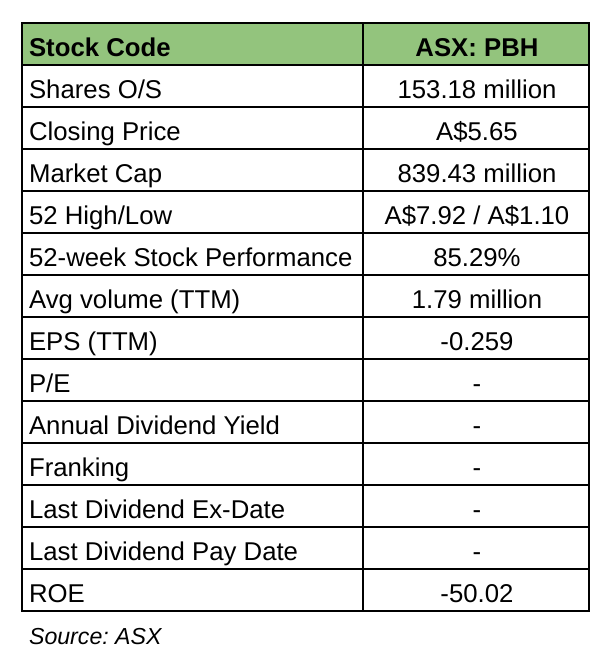Click 52-week Stock Performance label
This screenshot has width=607, height=662.
(x=191, y=257)
